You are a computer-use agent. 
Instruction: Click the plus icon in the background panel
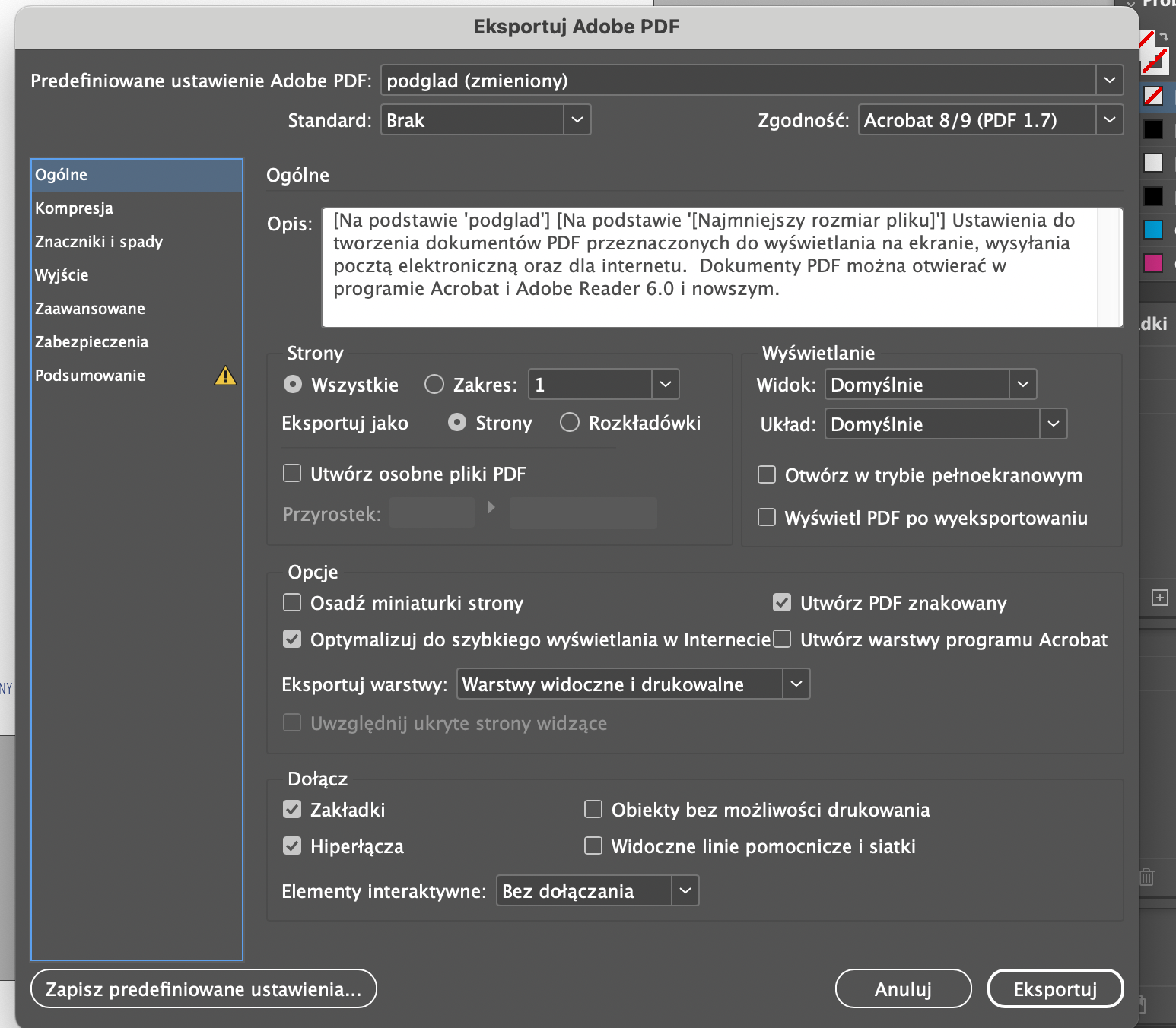click(1159, 598)
